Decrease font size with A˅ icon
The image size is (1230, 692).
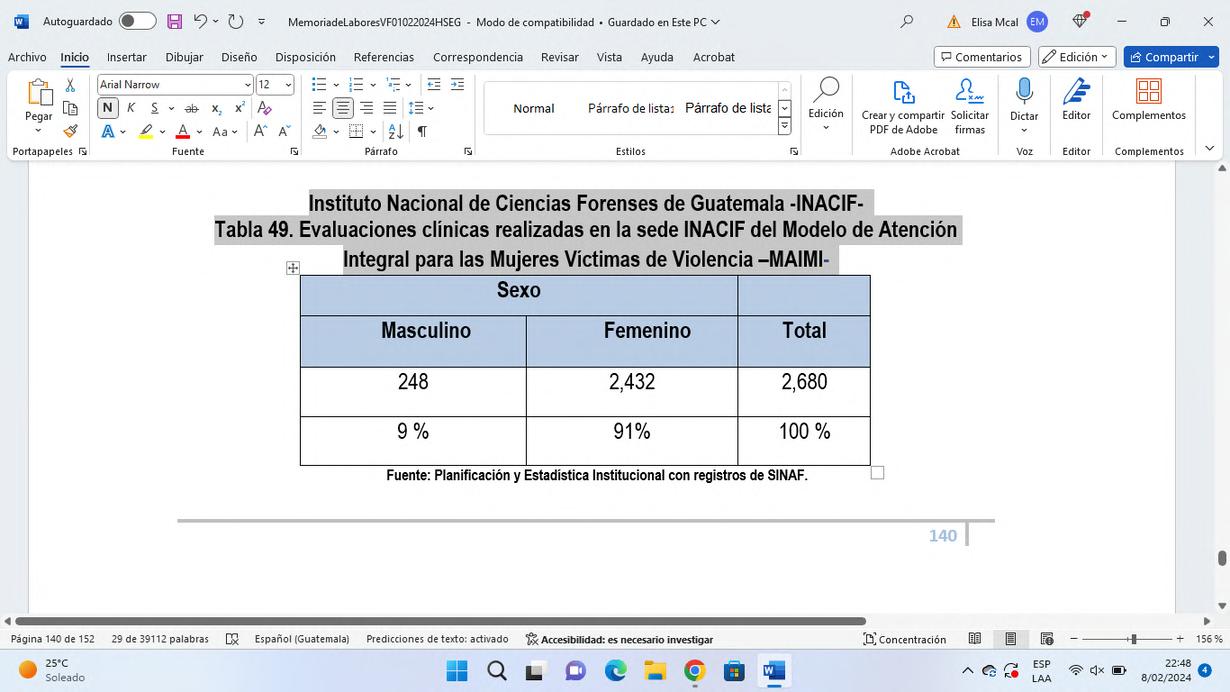(284, 131)
